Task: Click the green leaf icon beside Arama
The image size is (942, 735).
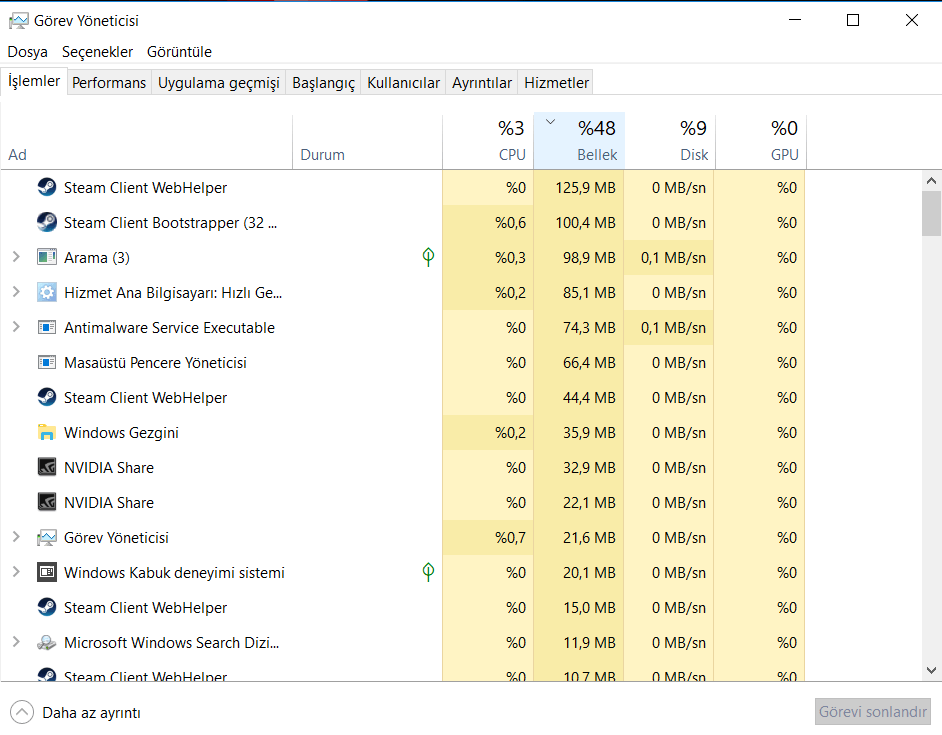Action: (x=428, y=257)
